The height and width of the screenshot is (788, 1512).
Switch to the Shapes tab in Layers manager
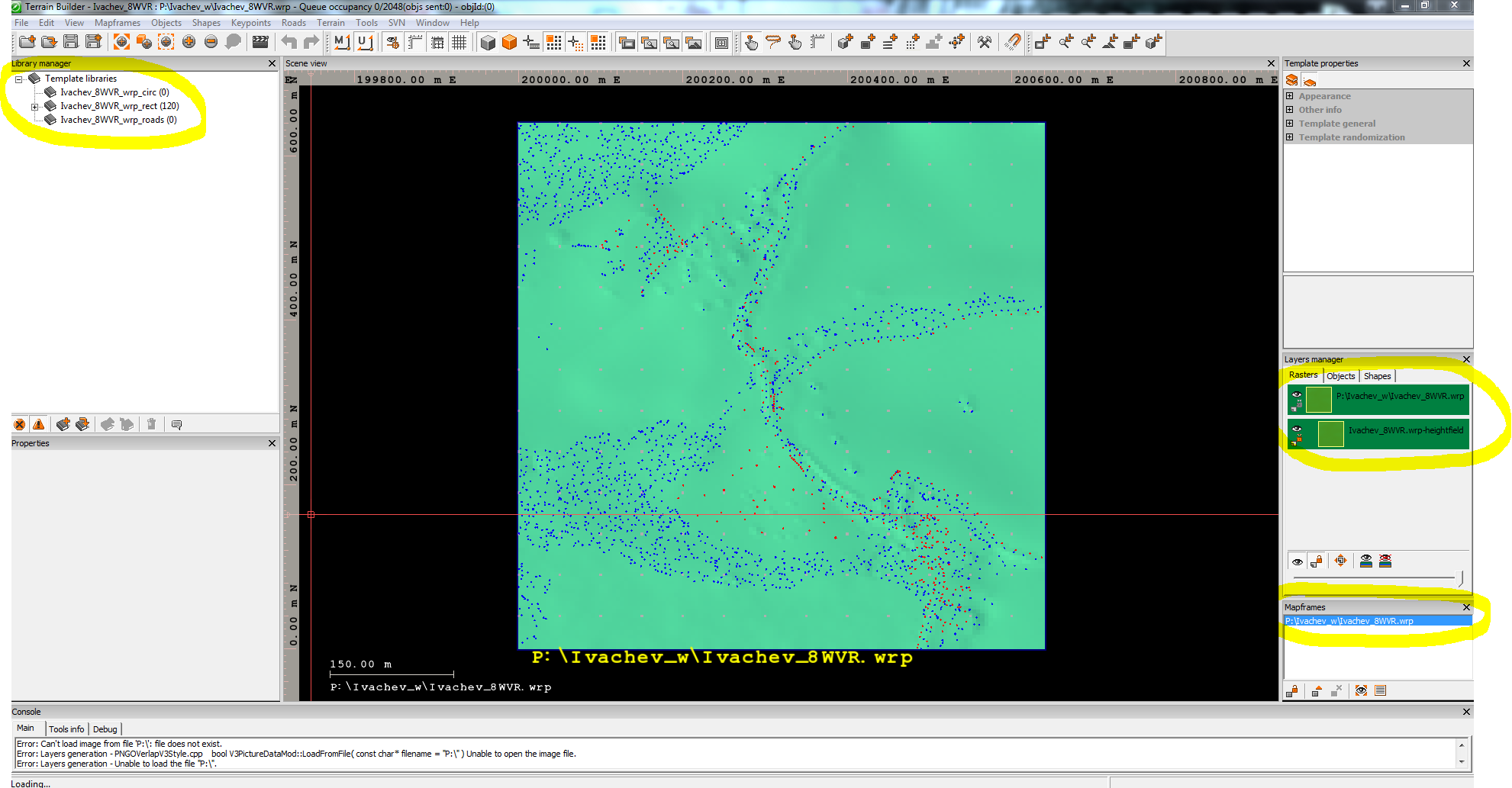point(1377,376)
